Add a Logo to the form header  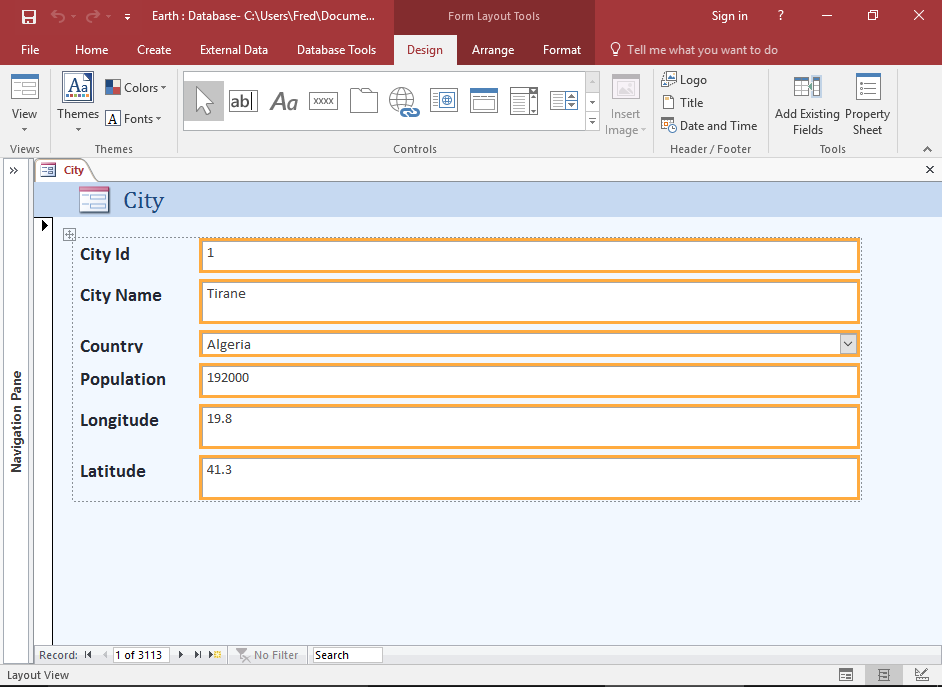pyautogui.click(x=684, y=79)
